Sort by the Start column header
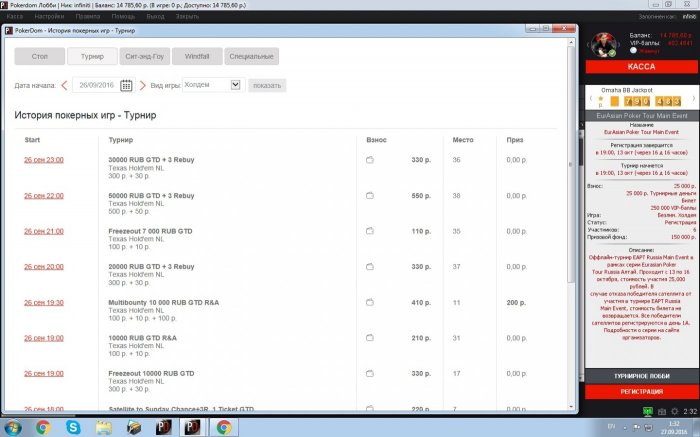 pos(32,140)
